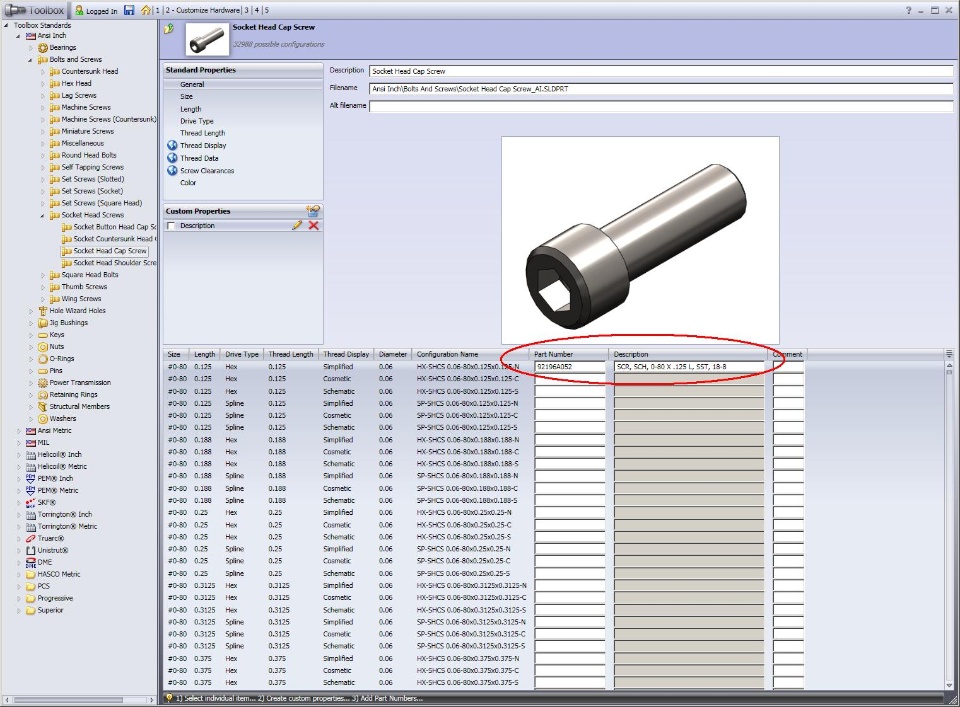This screenshot has height=707, width=960.
Task: Click the SKF standard icon
Action: [31, 502]
